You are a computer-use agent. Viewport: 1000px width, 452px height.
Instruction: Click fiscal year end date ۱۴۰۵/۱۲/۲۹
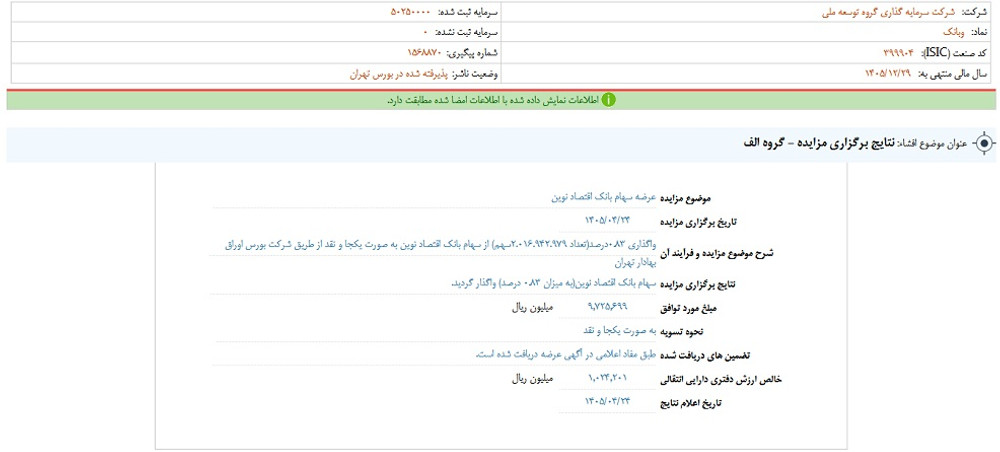pos(888,74)
